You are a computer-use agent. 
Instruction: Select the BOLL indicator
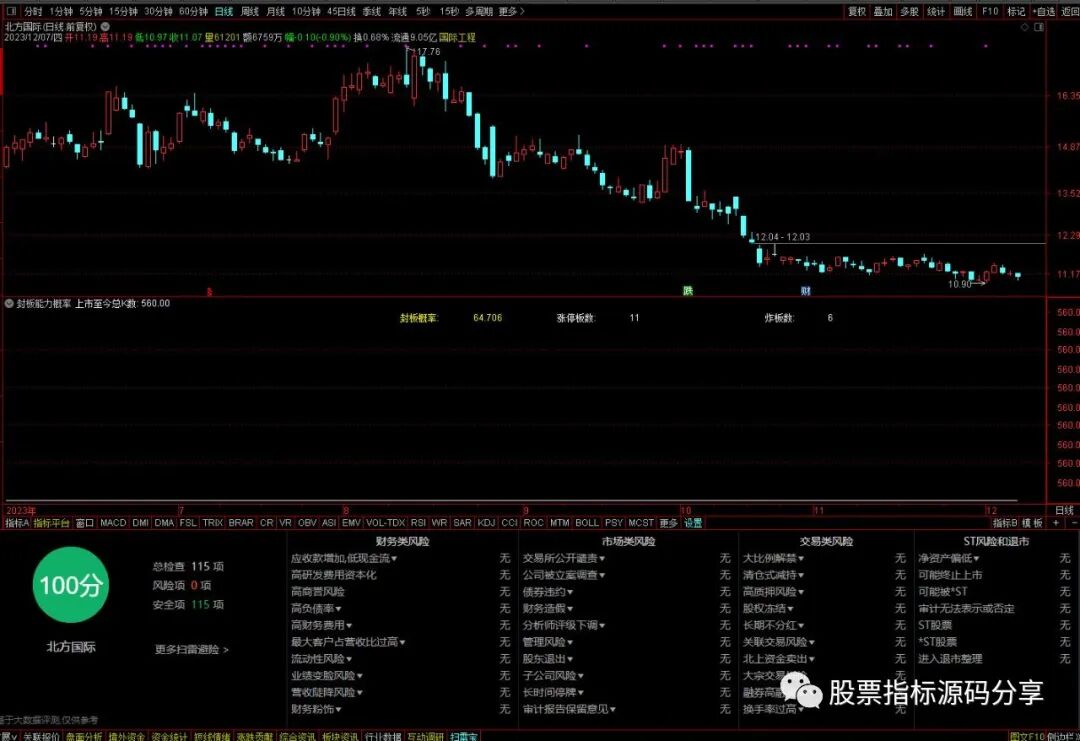pos(587,523)
